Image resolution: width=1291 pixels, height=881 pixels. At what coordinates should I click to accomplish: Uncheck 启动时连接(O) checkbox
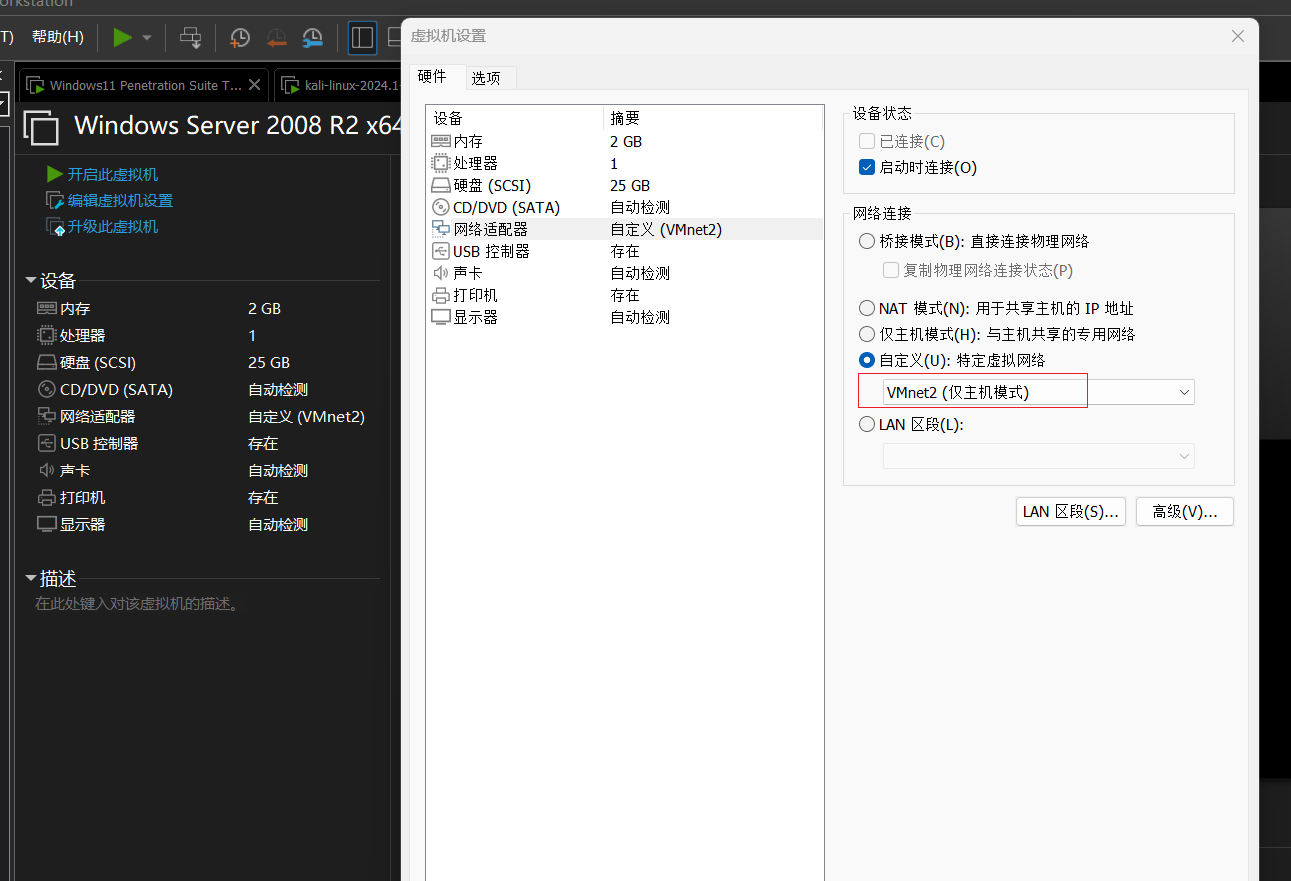867,167
